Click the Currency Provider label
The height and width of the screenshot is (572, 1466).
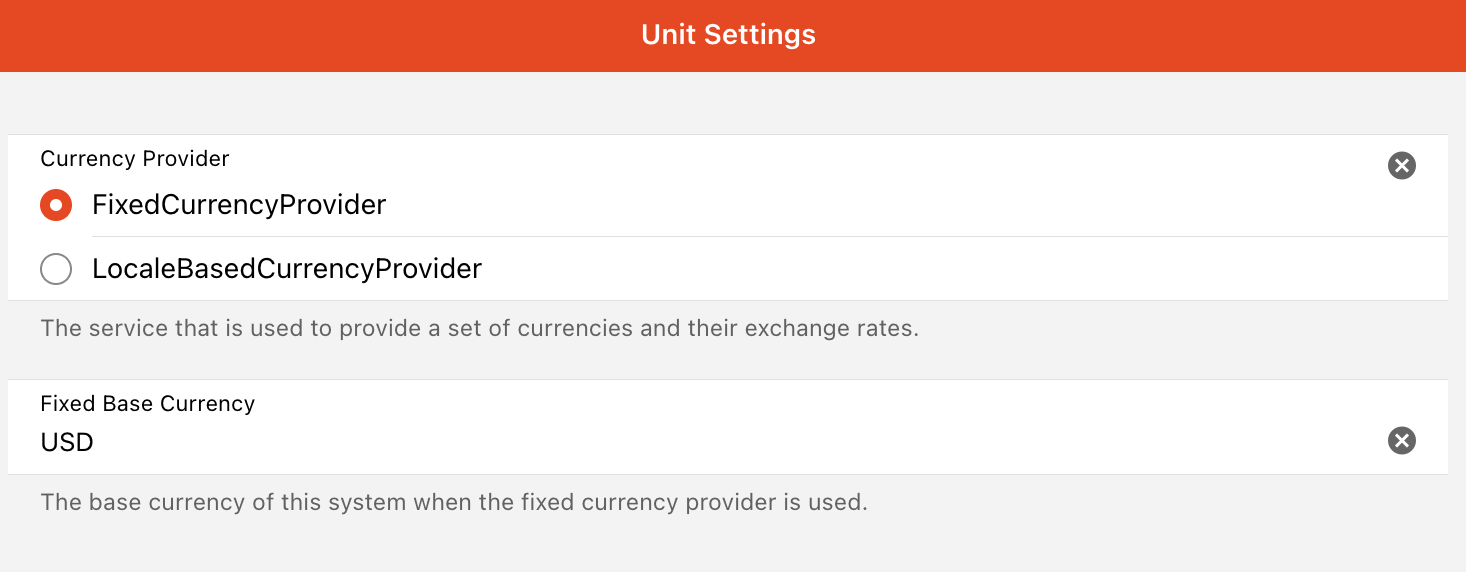click(x=135, y=159)
